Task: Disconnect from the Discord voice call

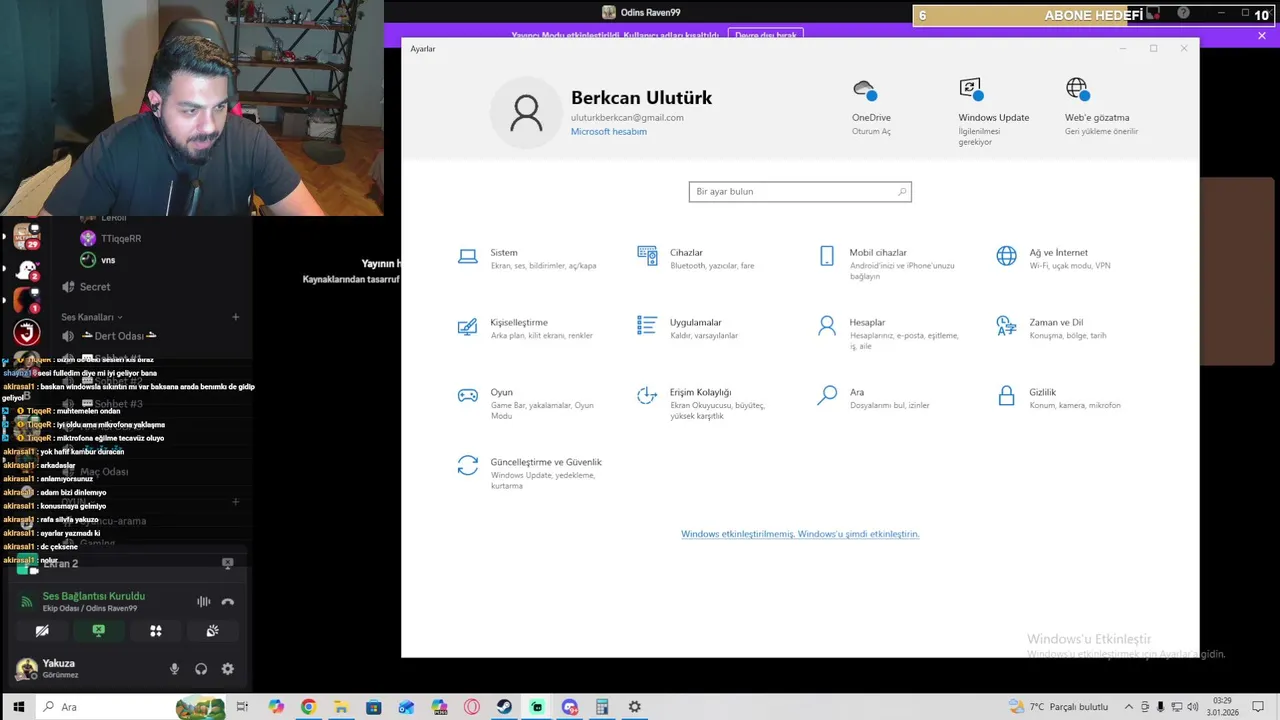Action: pyautogui.click(x=228, y=602)
